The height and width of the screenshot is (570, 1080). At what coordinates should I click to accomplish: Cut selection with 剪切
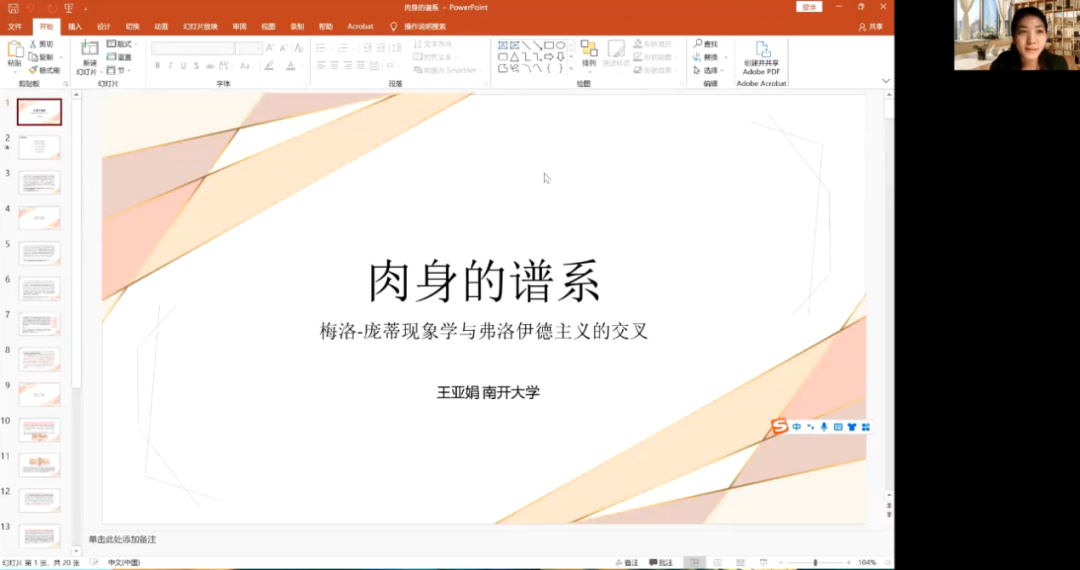coord(41,44)
